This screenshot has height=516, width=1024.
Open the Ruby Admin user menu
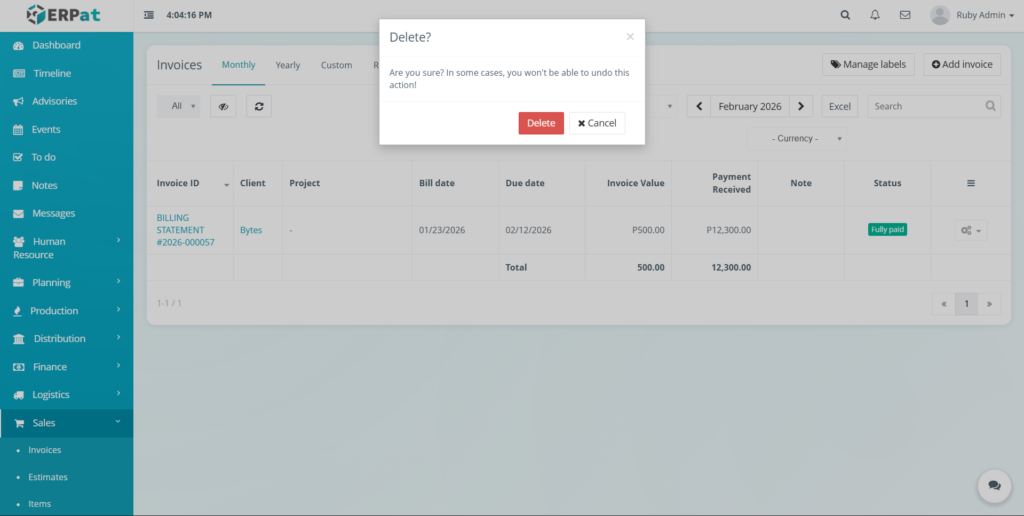point(972,15)
